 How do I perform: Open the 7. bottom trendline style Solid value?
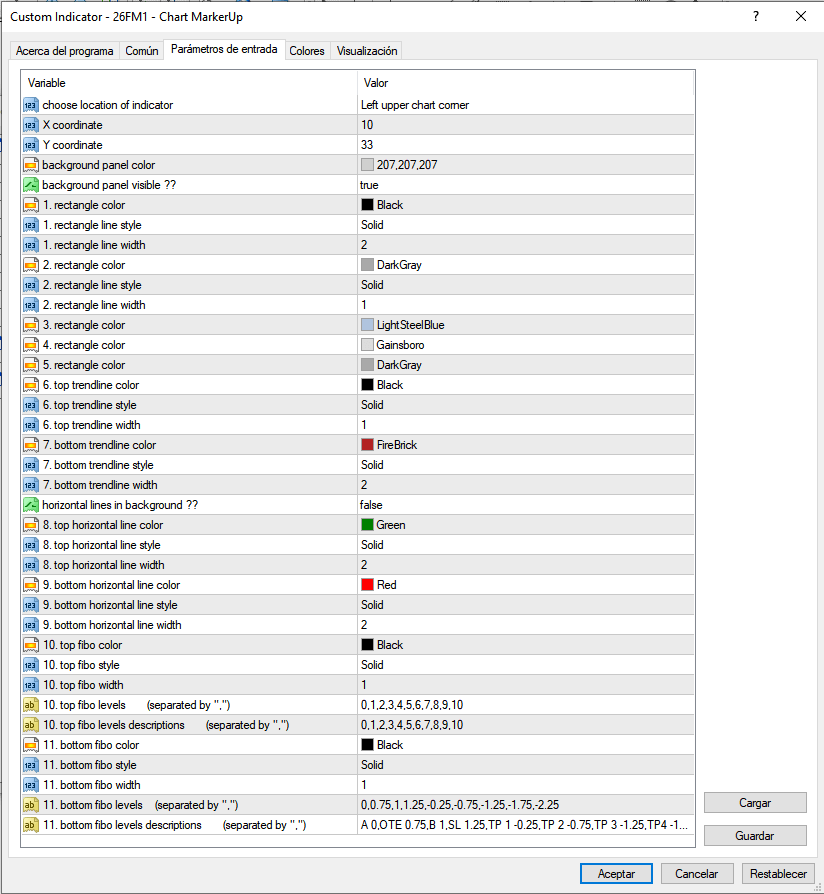526,465
